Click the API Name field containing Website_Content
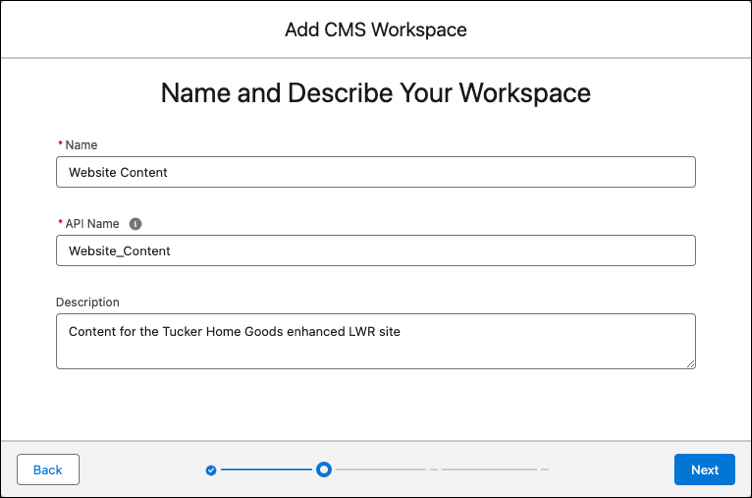 point(376,250)
